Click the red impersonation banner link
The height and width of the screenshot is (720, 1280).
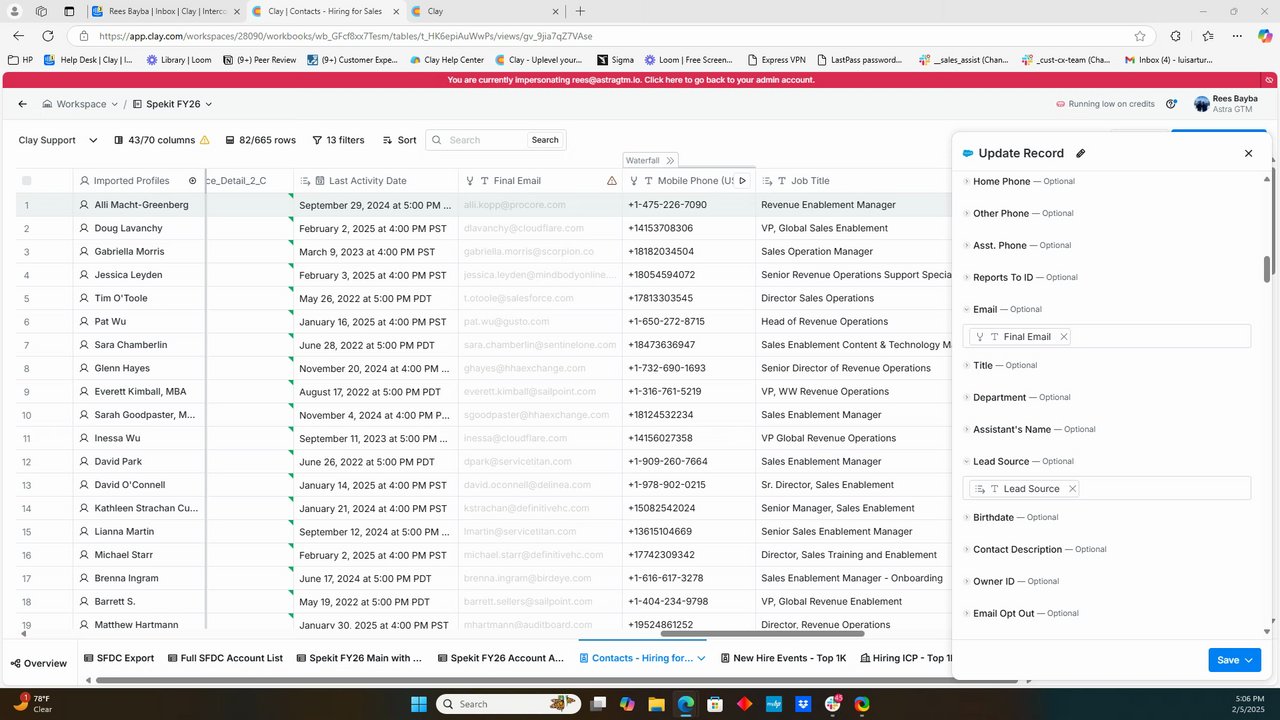point(631,80)
